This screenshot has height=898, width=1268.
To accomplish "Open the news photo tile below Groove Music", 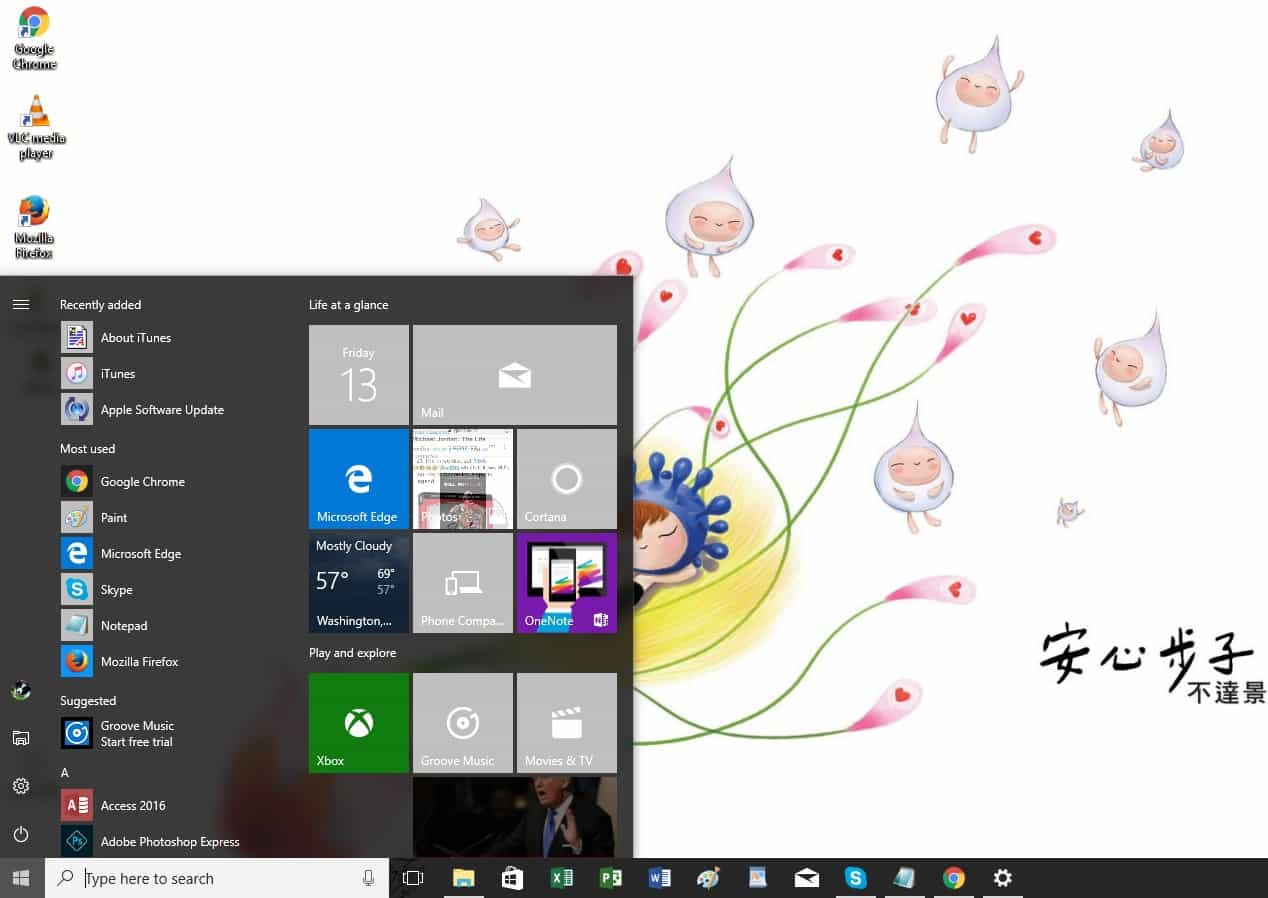I will (515, 817).
